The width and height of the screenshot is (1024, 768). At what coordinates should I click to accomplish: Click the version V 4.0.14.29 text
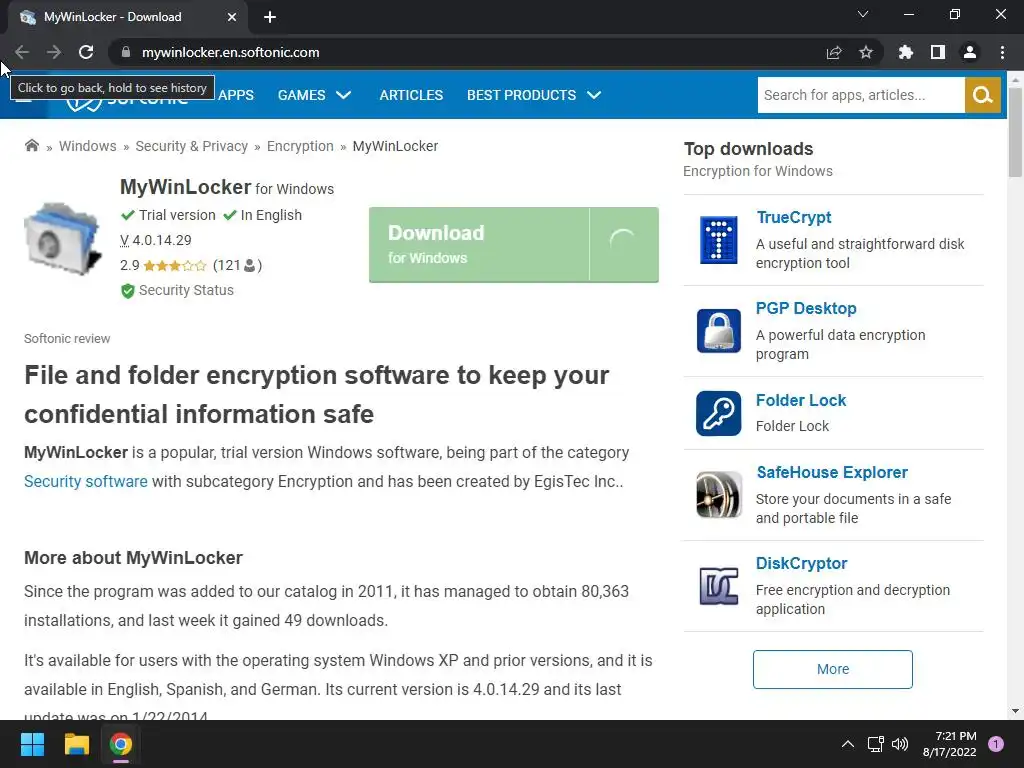coord(155,240)
